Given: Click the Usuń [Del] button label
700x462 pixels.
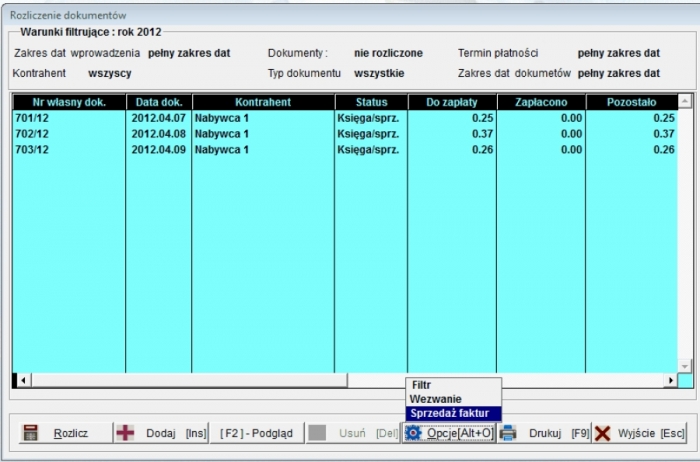Looking at the screenshot, I should [x=369, y=433].
